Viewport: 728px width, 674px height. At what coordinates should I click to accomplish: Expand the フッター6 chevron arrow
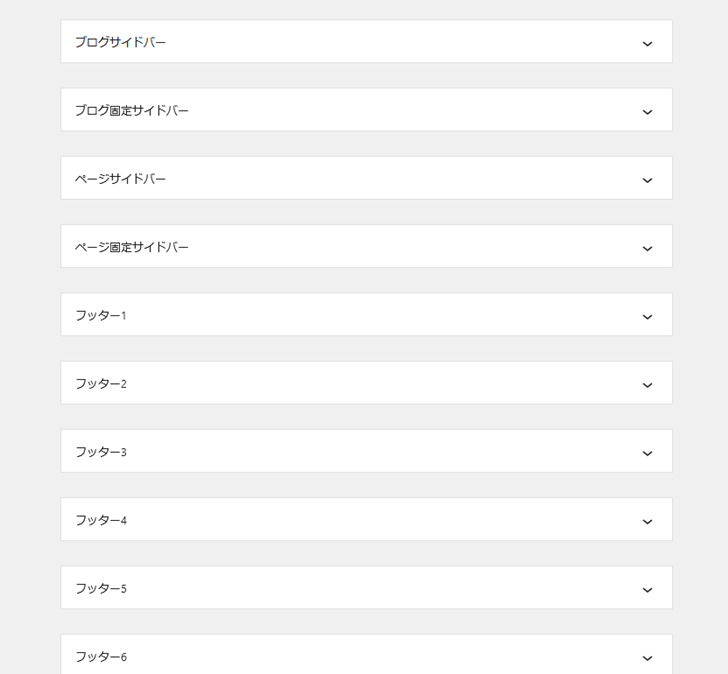(x=647, y=658)
